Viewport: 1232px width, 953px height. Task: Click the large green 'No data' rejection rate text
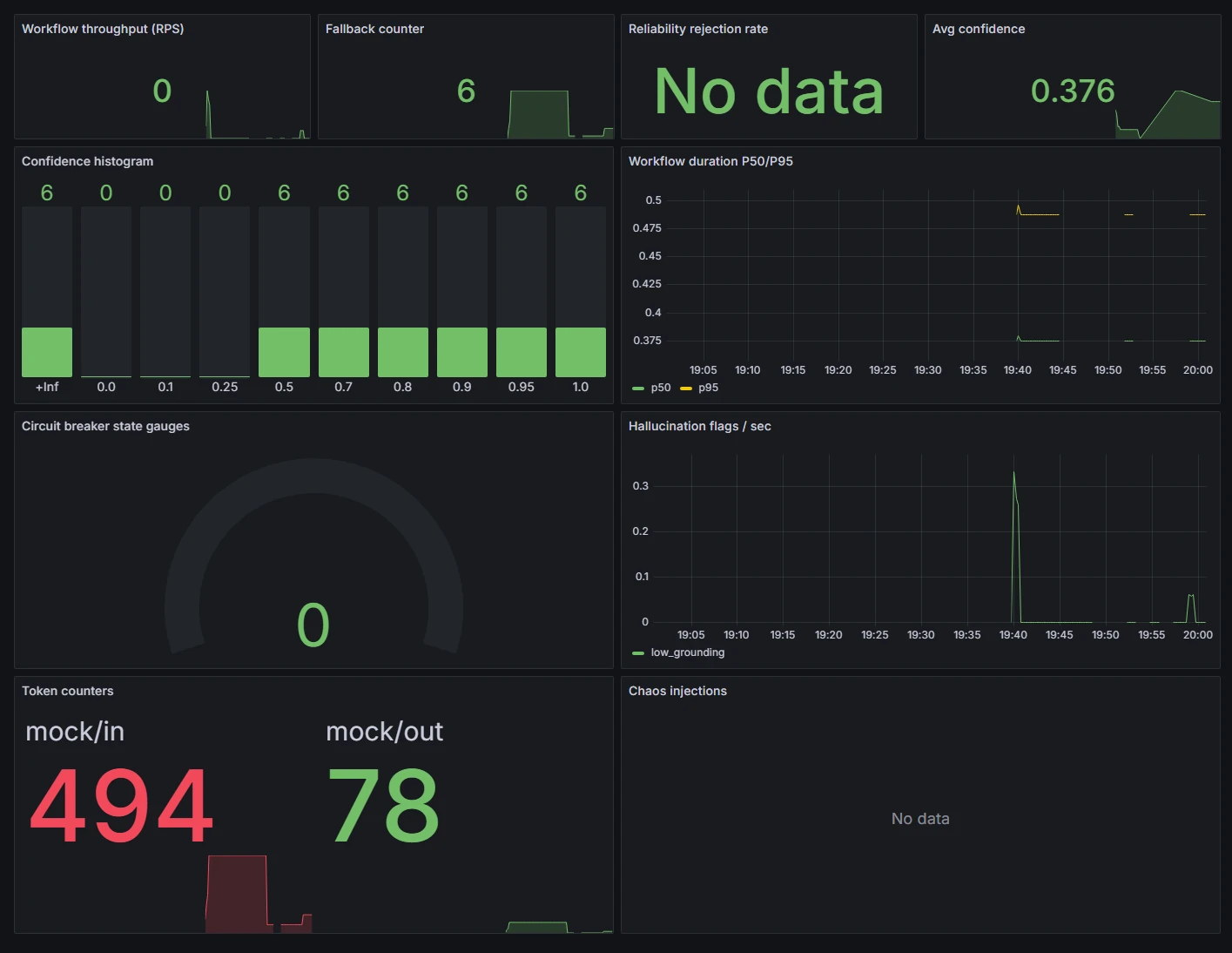click(769, 91)
